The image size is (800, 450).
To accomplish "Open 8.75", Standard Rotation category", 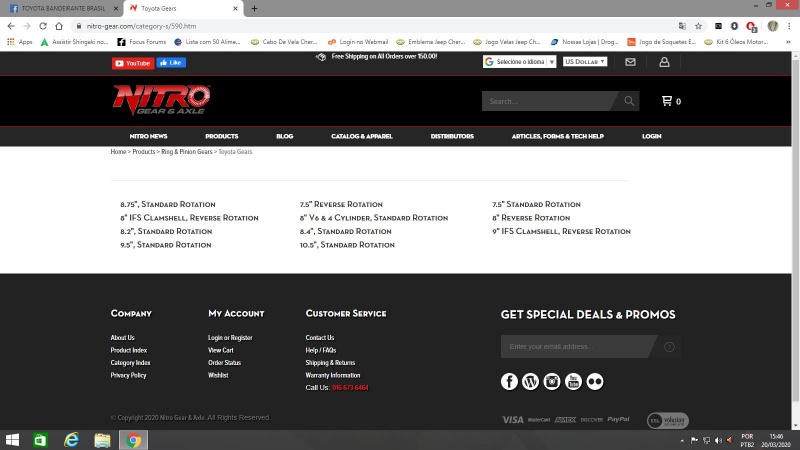I will (168, 204).
